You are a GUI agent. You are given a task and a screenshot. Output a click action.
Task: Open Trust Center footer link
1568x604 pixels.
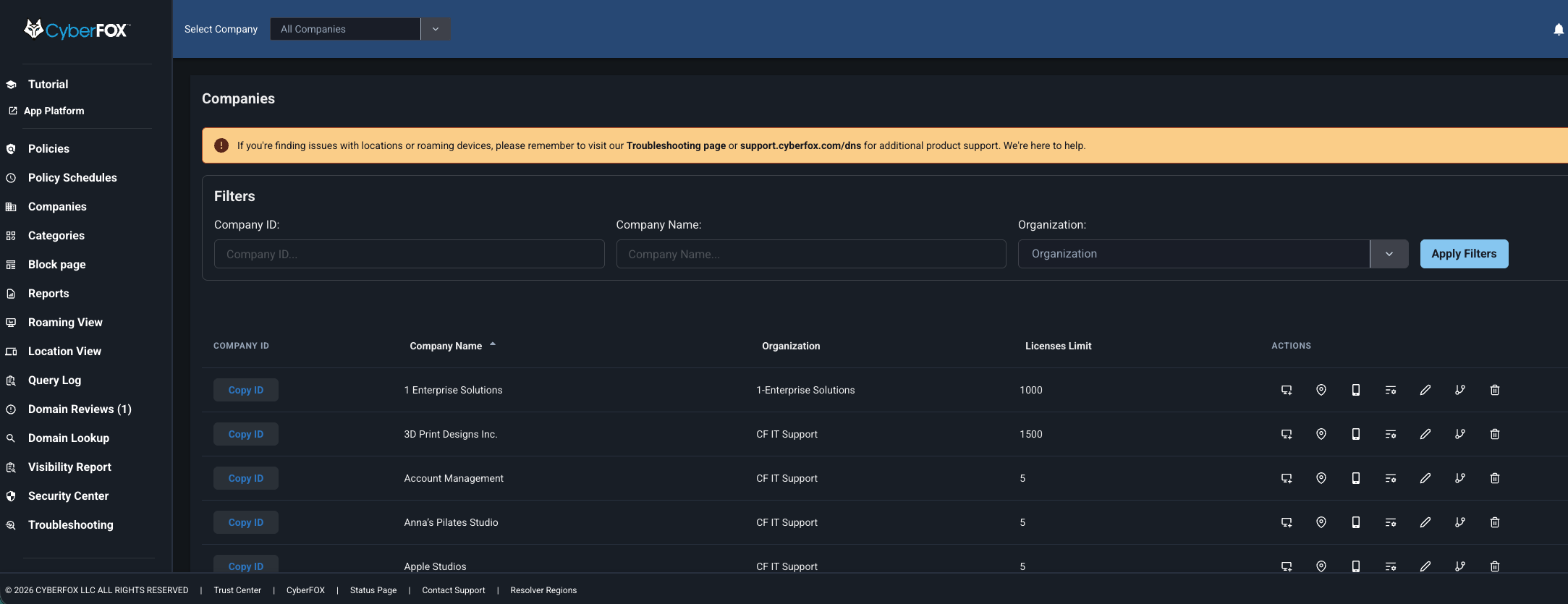pos(237,590)
